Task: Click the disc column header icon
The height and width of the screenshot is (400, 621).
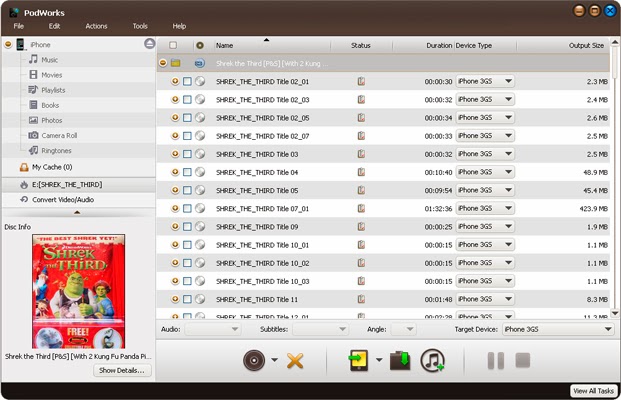Action: pyautogui.click(x=200, y=45)
